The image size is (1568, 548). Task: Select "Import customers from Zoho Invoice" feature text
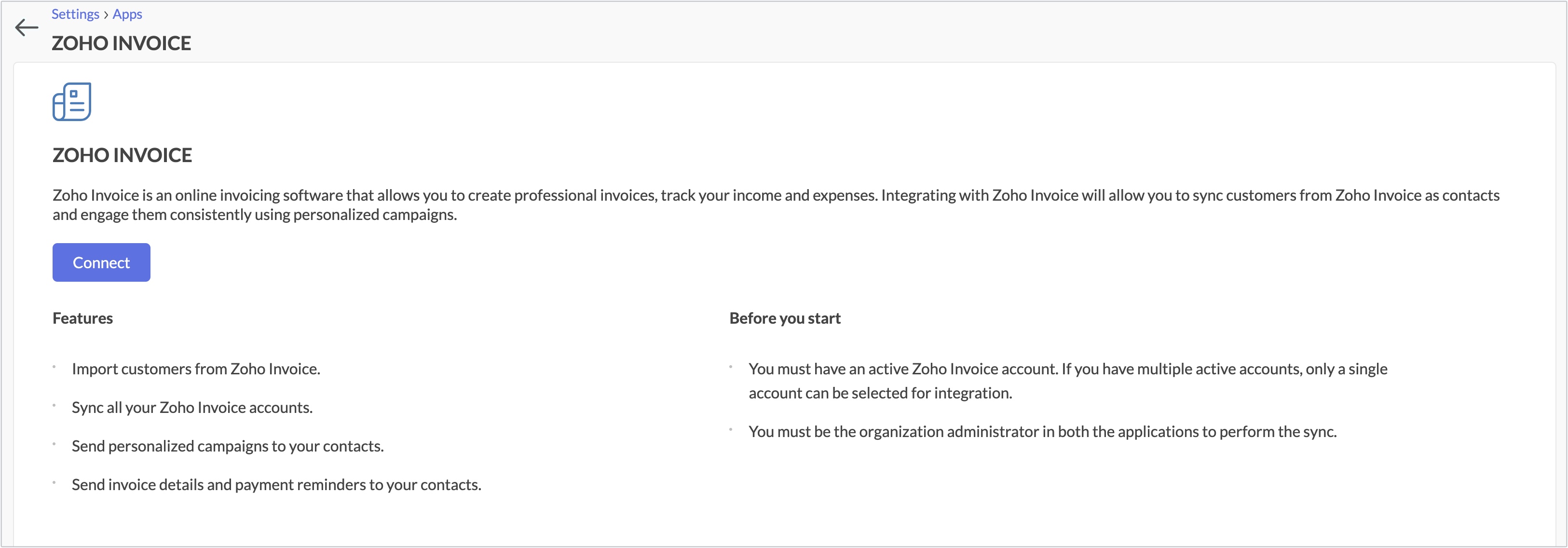pos(196,369)
